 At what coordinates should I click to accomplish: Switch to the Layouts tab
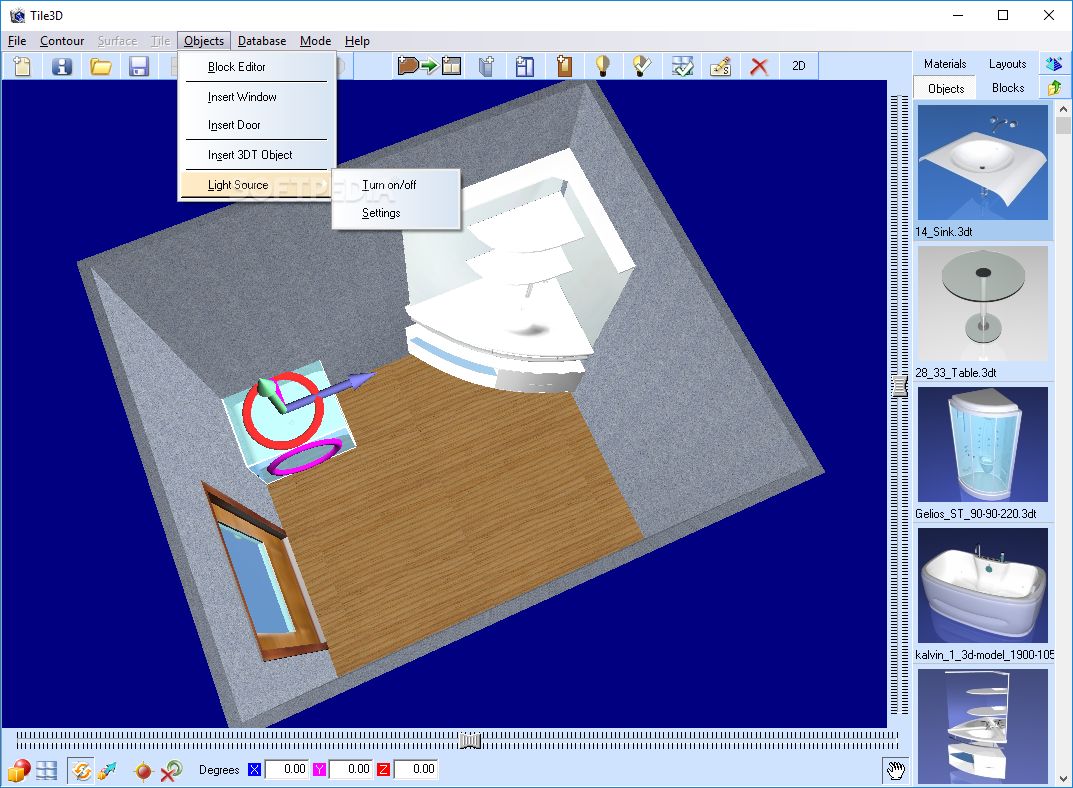click(1007, 64)
